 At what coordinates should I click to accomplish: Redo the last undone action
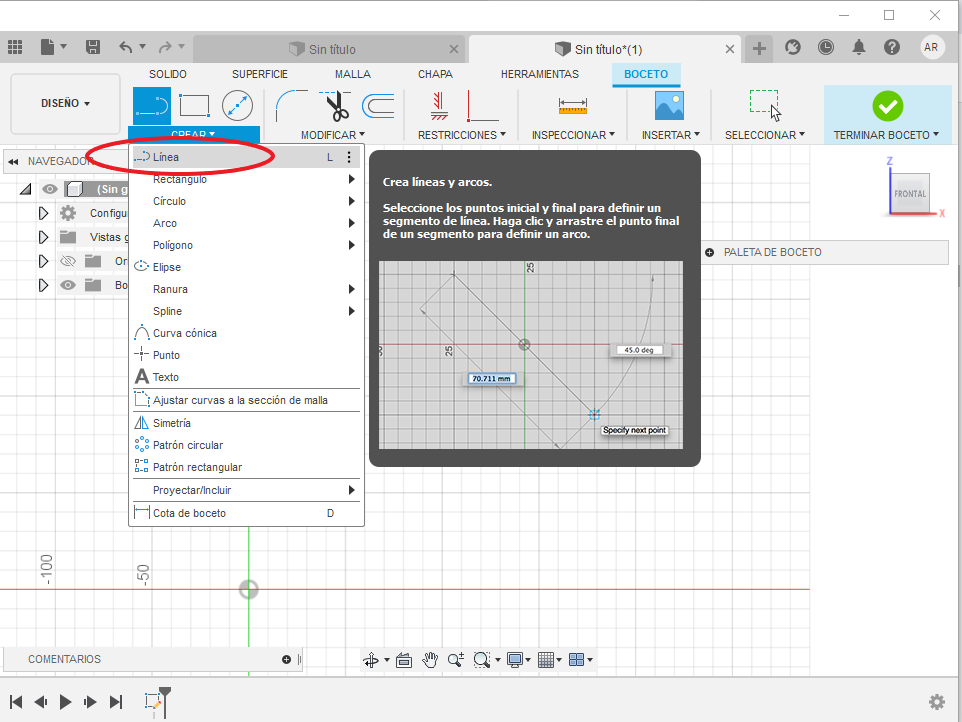tap(165, 47)
